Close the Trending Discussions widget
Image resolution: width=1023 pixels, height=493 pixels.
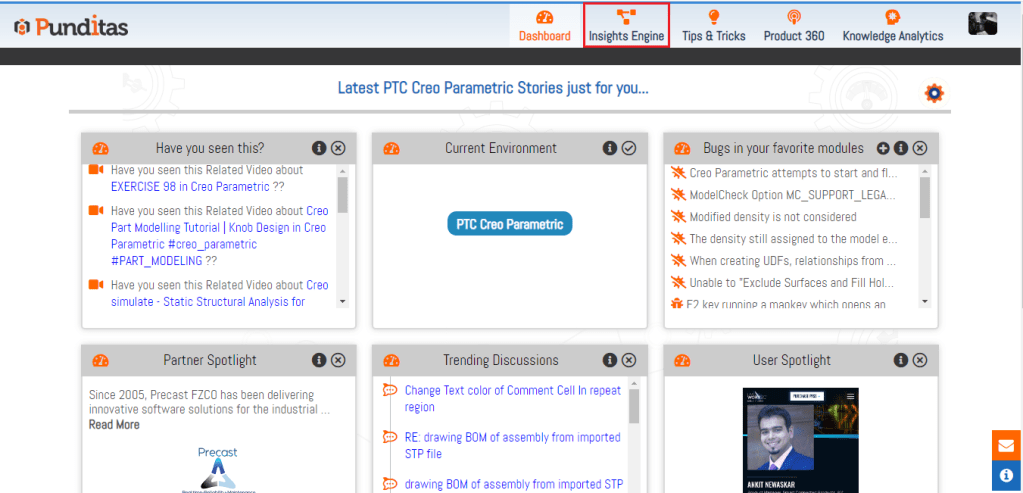629,360
